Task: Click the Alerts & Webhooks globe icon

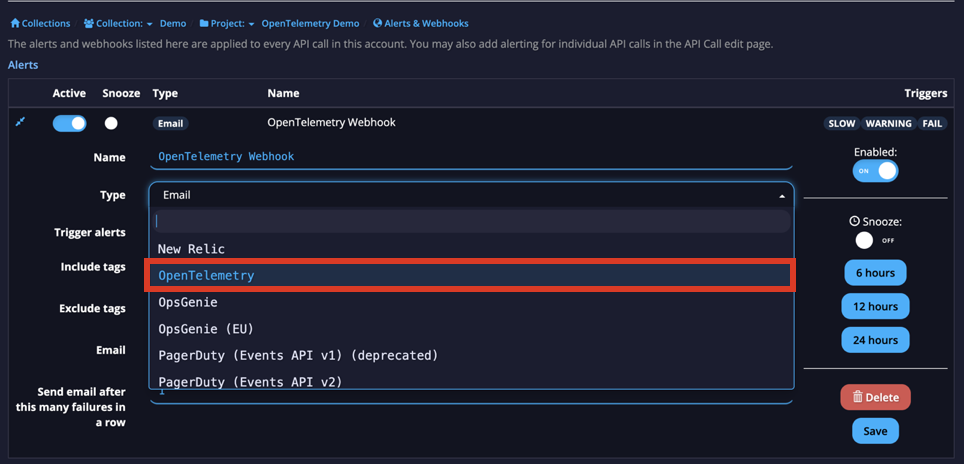Action: point(377,23)
